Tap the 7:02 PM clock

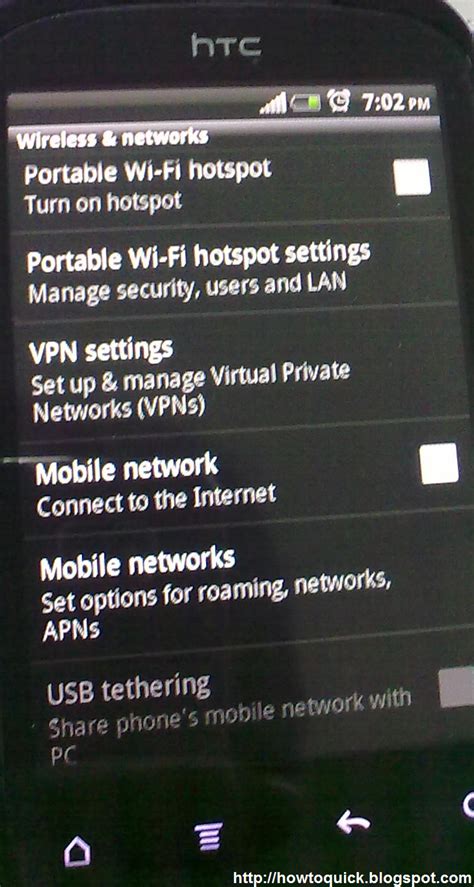(x=395, y=103)
